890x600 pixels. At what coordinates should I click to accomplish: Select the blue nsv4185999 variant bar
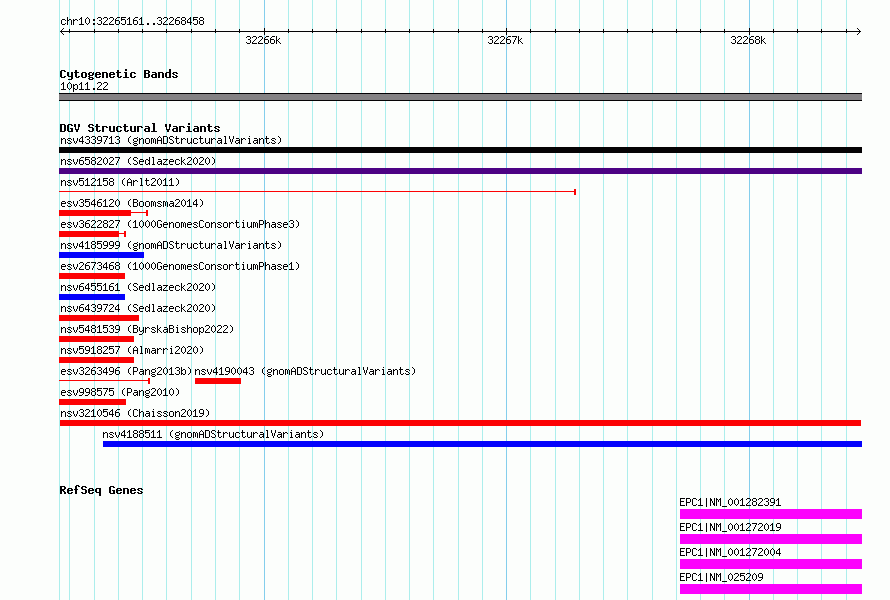pos(102,255)
